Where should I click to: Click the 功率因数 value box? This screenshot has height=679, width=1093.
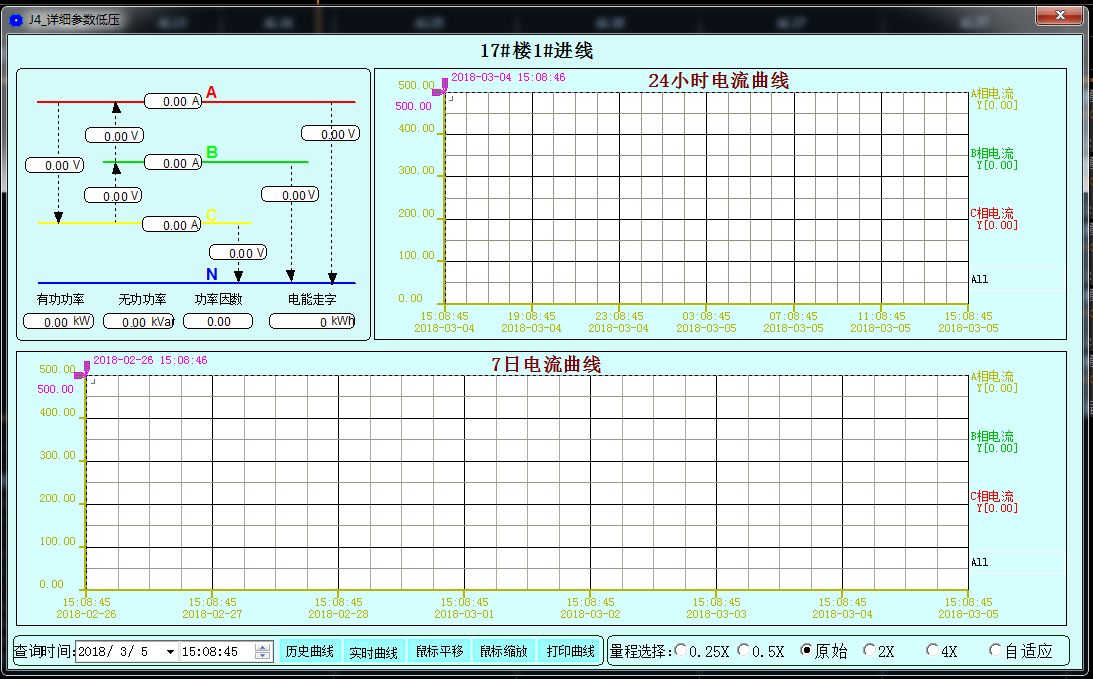click(217, 321)
